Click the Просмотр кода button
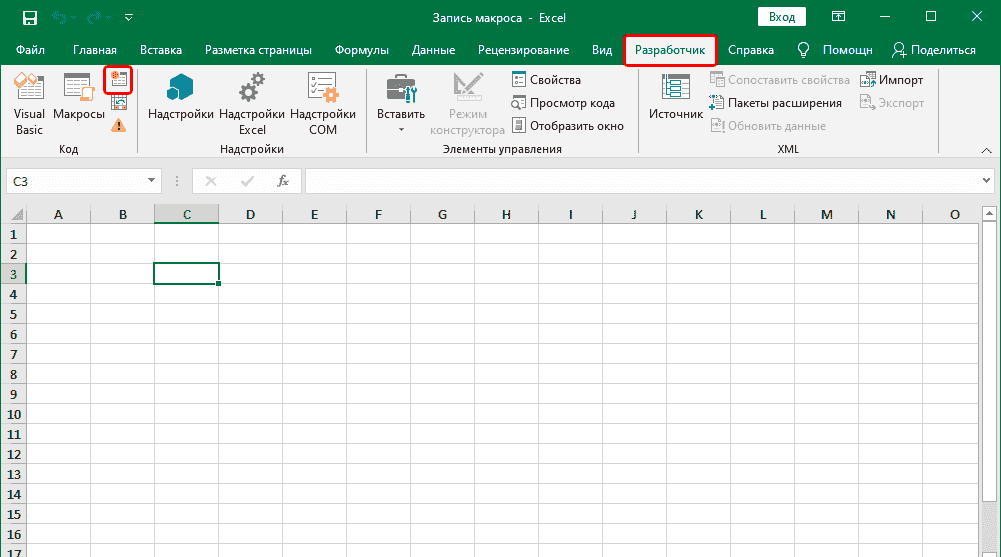Image resolution: width=1001 pixels, height=557 pixels. click(565, 103)
